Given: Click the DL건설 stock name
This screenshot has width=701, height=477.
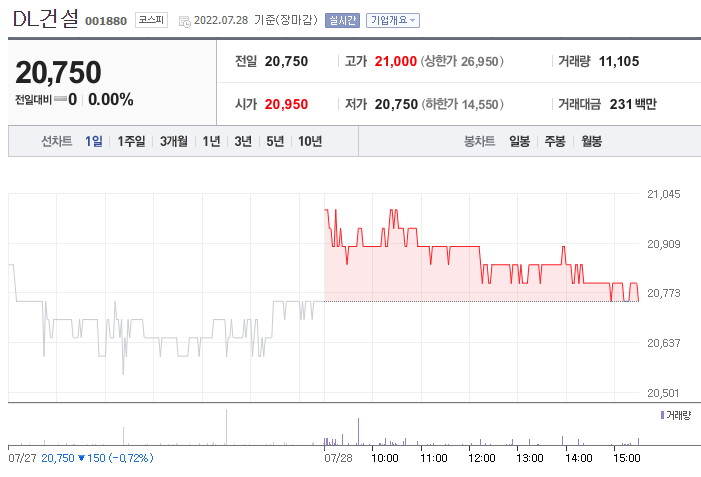Looking at the screenshot, I should (45, 19).
